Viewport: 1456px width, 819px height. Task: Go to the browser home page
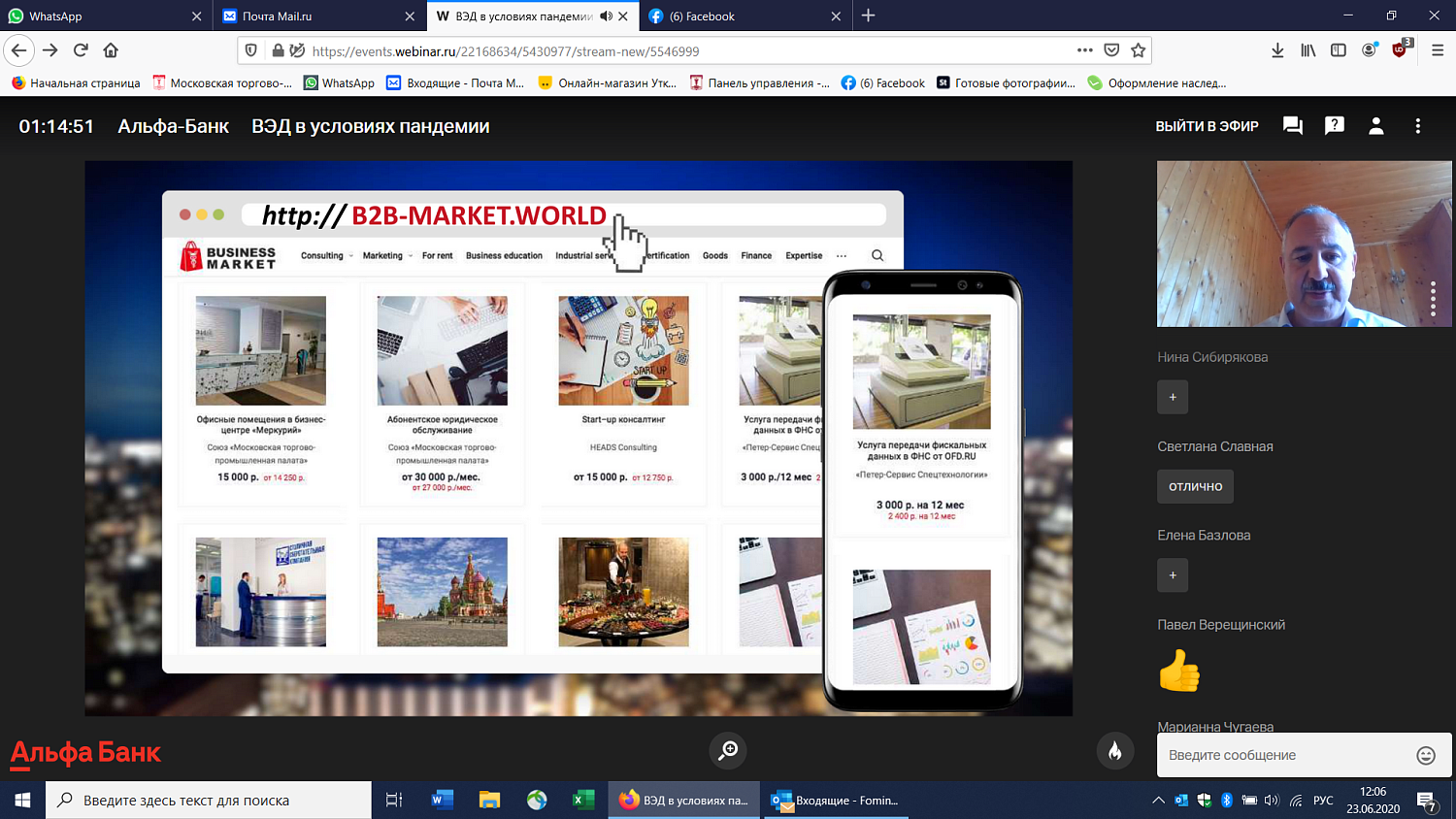(111, 50)
